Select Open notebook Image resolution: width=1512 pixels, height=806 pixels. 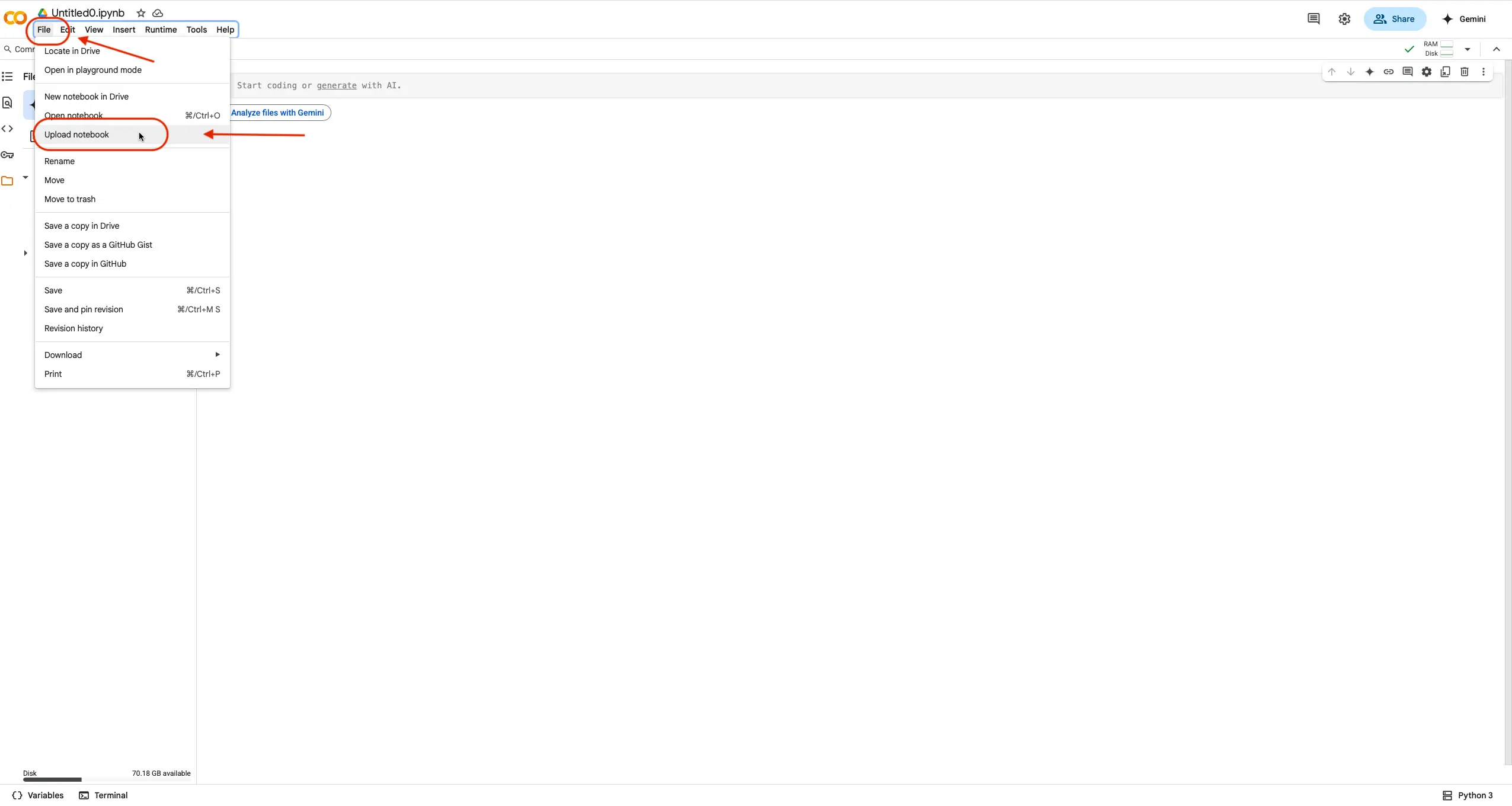coord(132,116)
